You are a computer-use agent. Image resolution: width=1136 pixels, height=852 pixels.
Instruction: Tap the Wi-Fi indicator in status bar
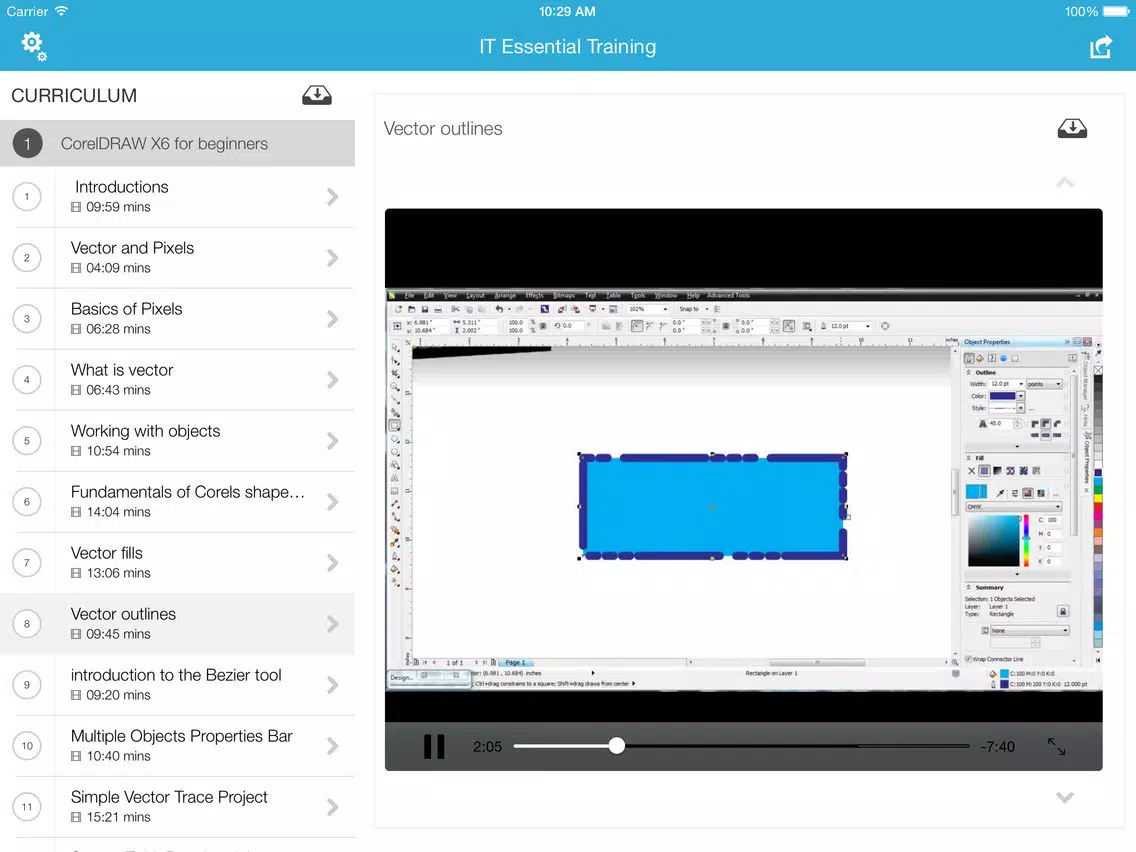coord(61,11)
